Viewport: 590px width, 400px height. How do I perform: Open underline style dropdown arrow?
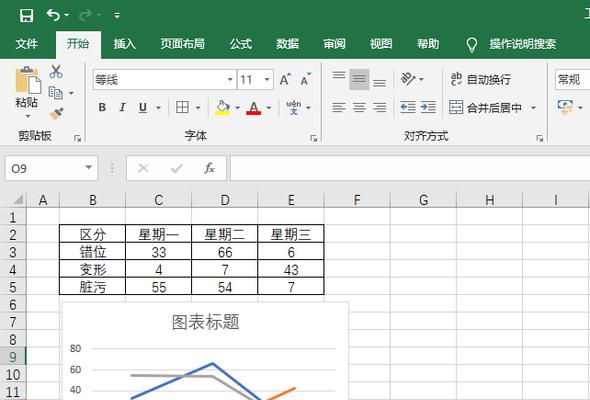pos(159,108)
